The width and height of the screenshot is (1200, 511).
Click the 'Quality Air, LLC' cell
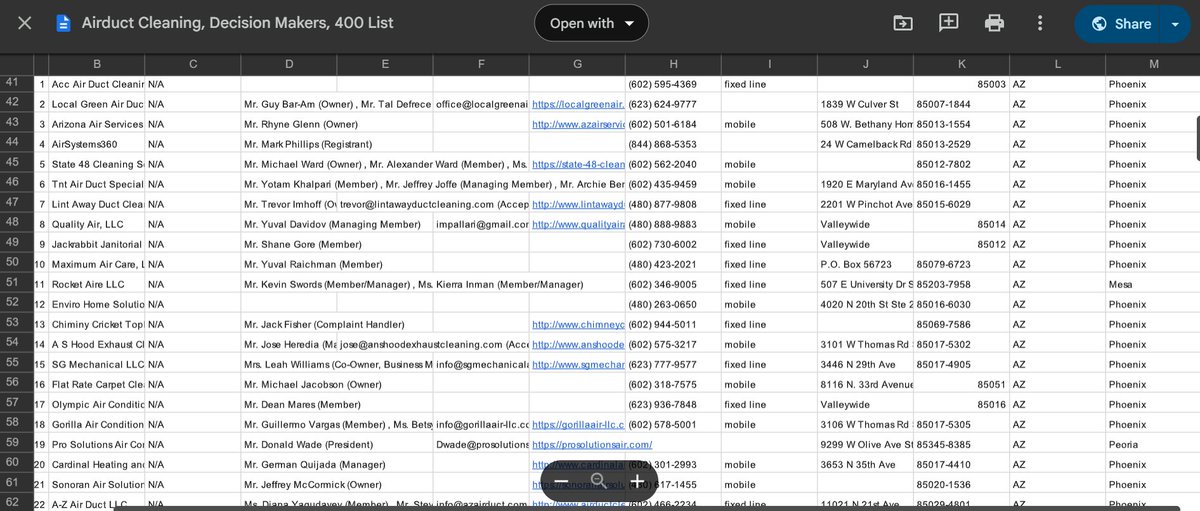(97, 224)
